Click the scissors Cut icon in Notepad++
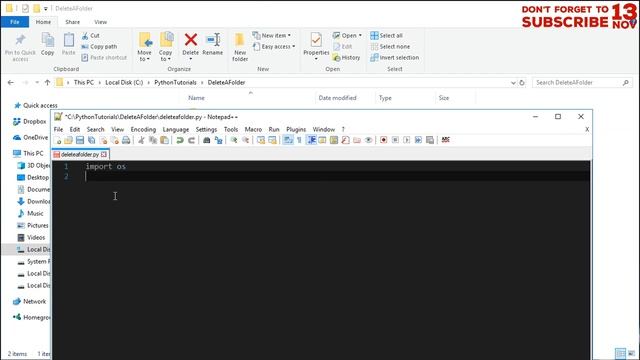 pyautogui.click(x=141, y=140)
